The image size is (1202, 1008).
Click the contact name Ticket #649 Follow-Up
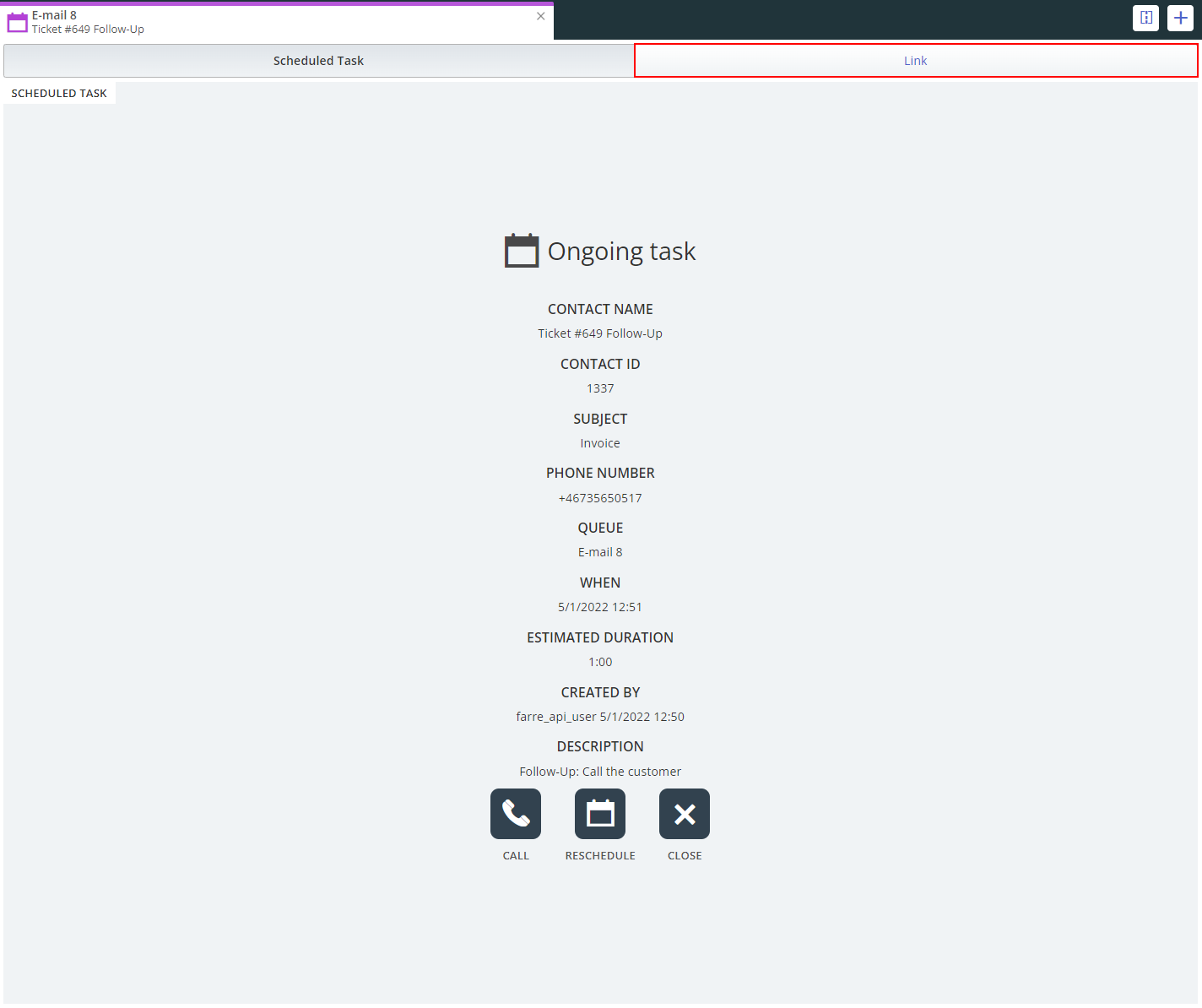[x=600, y=333]
